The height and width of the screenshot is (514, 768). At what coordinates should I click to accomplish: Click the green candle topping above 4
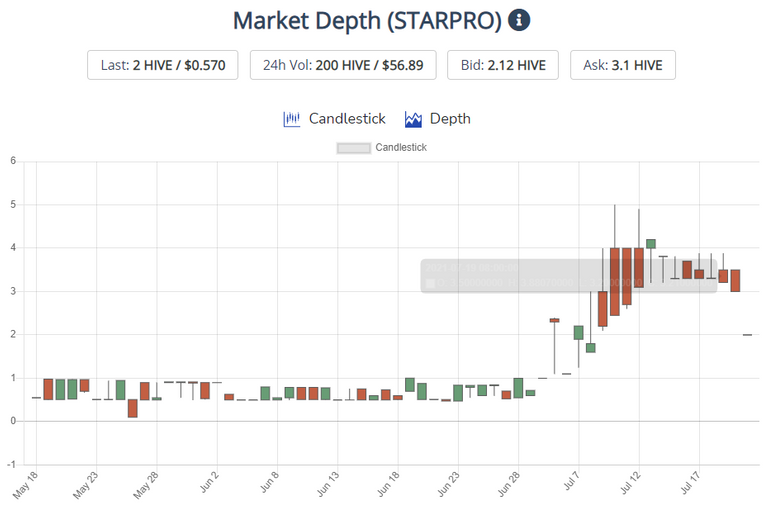(x=650, y=244)
